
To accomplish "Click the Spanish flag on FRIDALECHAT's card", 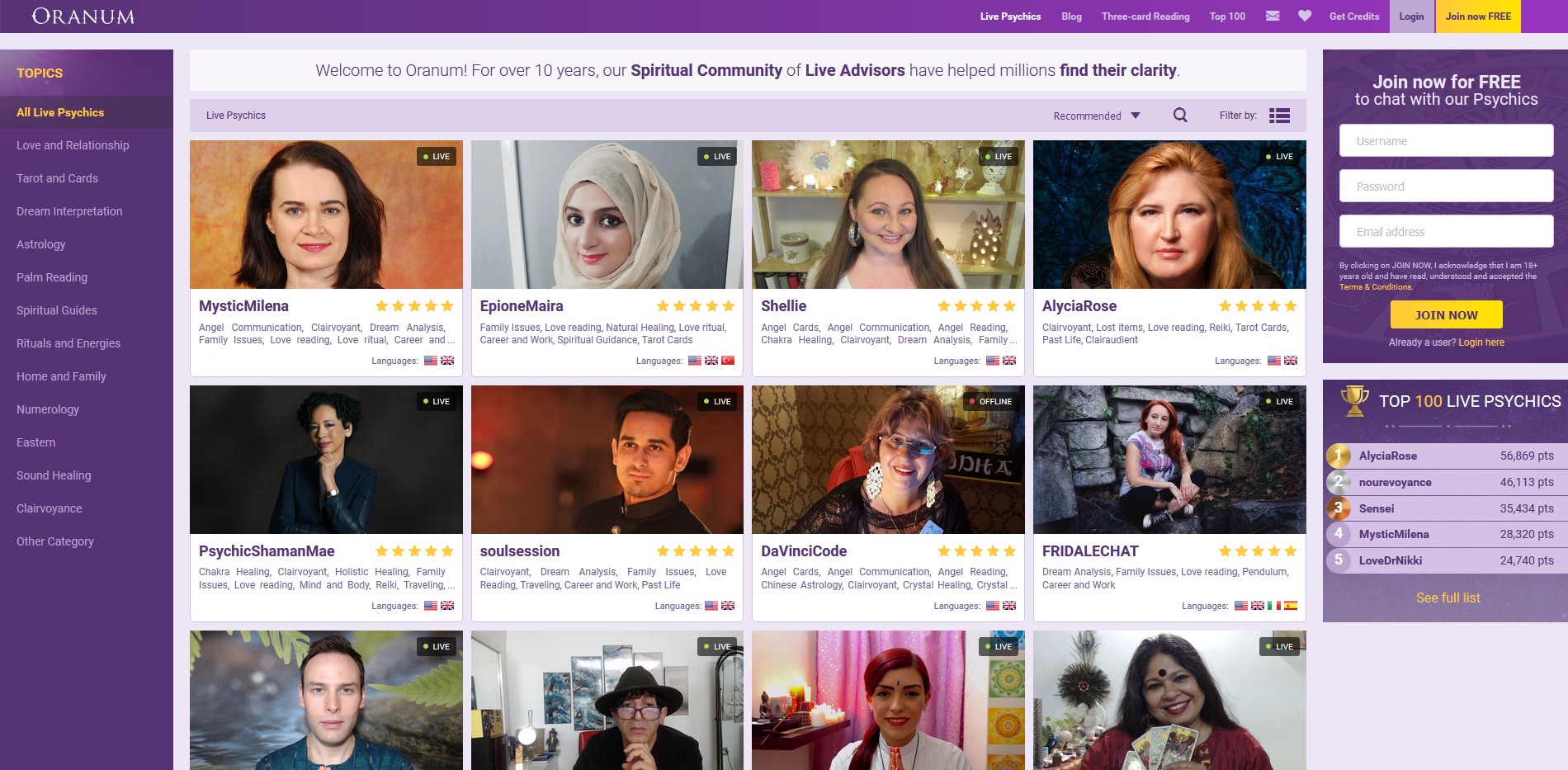I will [1291, 606].
